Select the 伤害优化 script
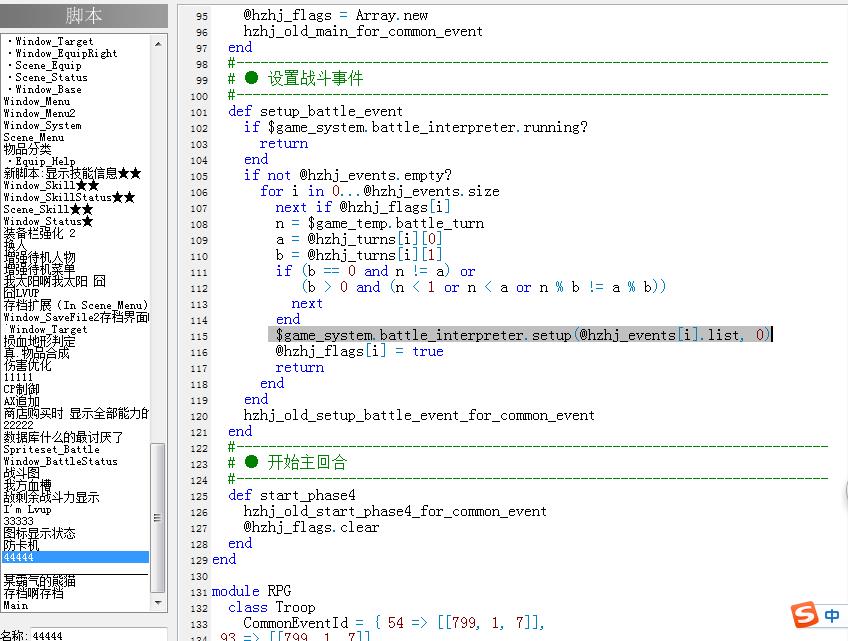Viewport: 848px width, 641px height. (x=28, y=365)
